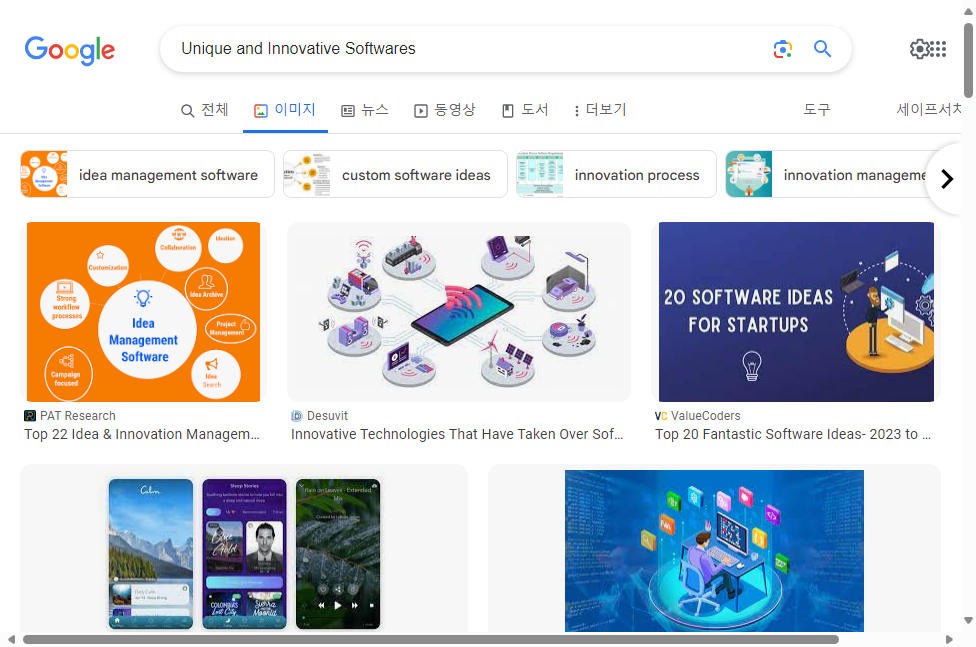Select 'idea management software' suggestion chip

pos(147,174)
